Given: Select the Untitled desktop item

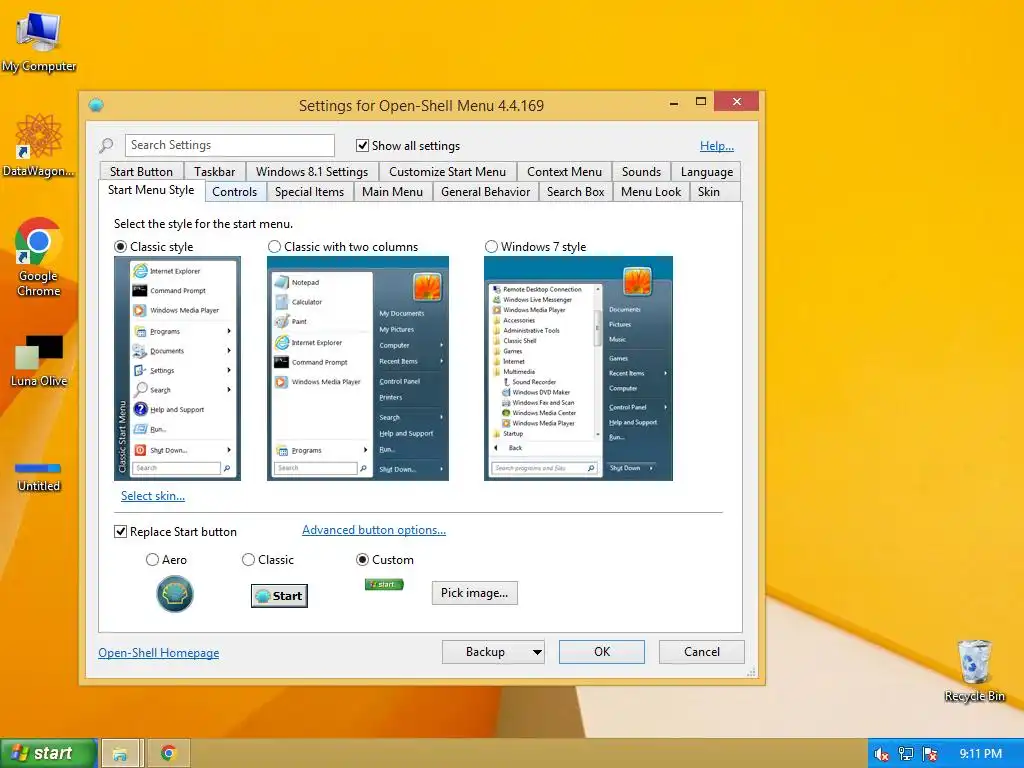Looking at the screenshot, I should coord(39,477).
